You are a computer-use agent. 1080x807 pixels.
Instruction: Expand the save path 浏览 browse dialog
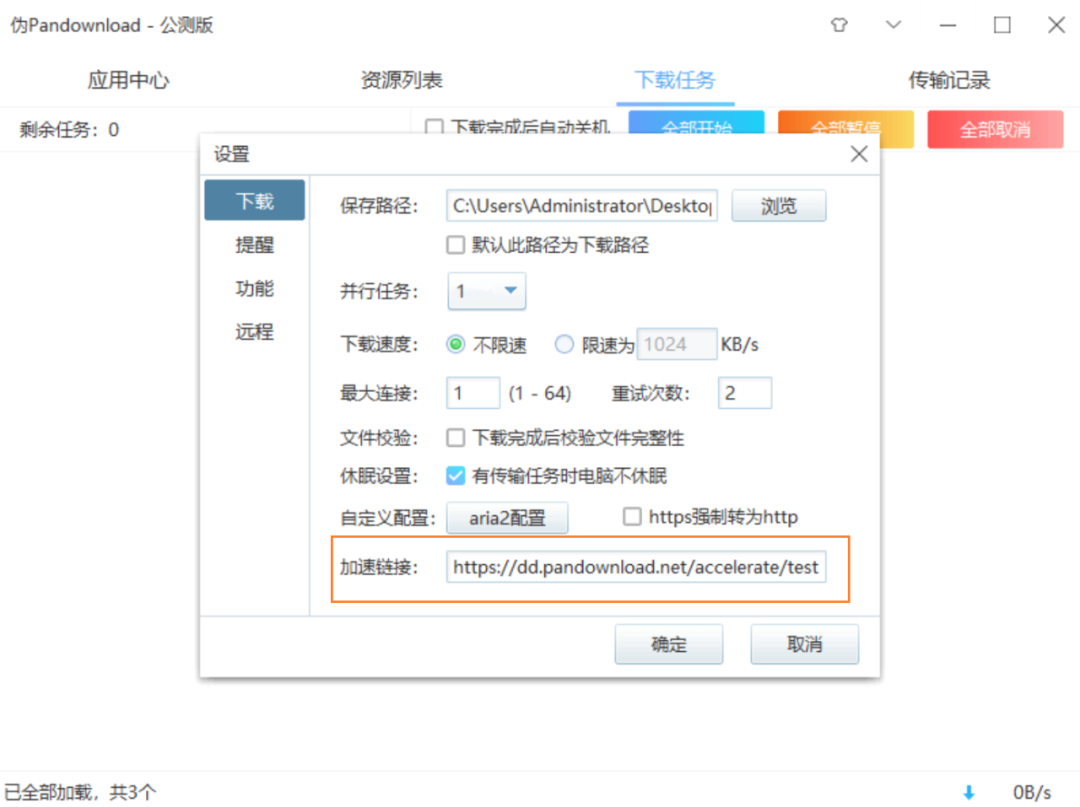point(778,205)
